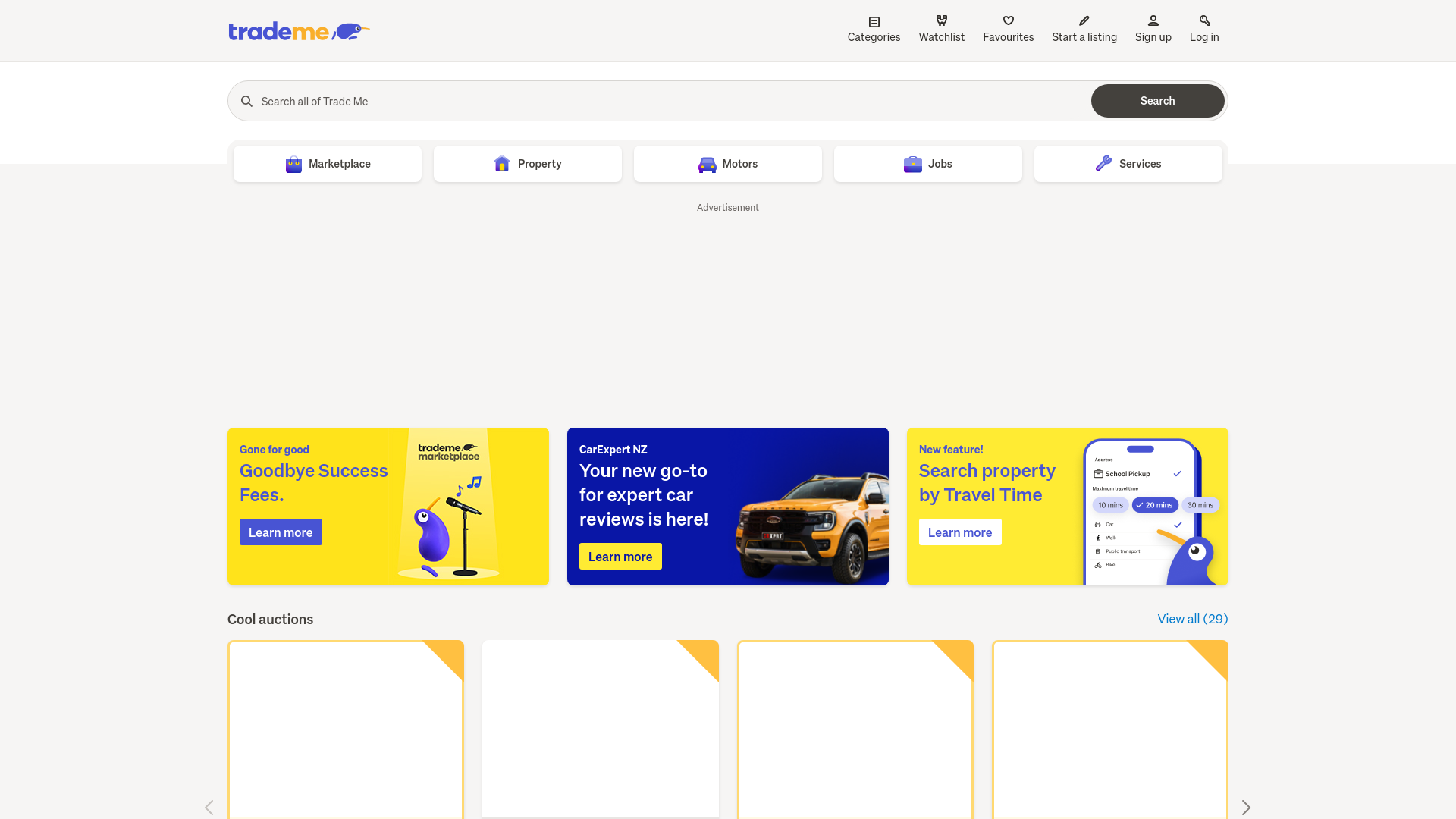Click the Motors car icon

click(708, 165)
